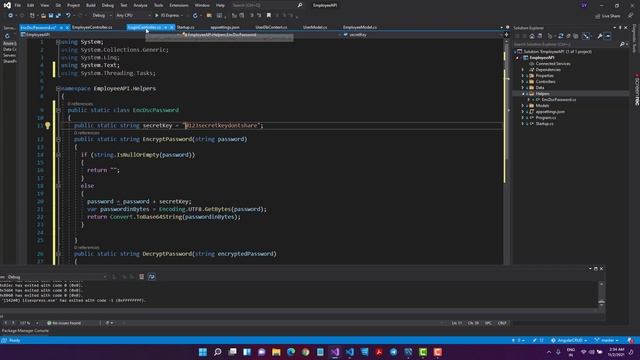The height and width of the screenshot is (360, 640).
Task: Toggle word wrap in Output window
Action: tap(151, 277)
